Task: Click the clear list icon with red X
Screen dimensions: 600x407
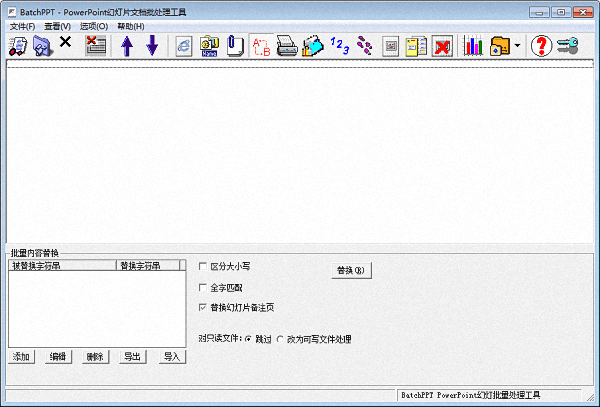Action: (95, 46)
